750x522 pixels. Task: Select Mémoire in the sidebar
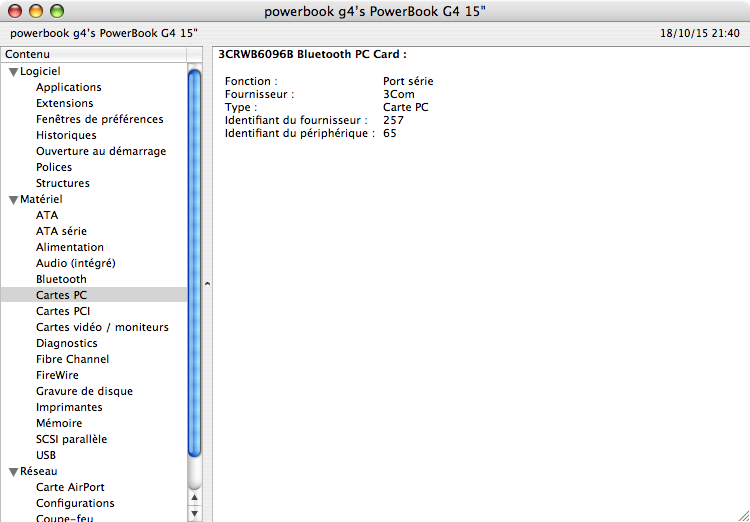[59, 423]
